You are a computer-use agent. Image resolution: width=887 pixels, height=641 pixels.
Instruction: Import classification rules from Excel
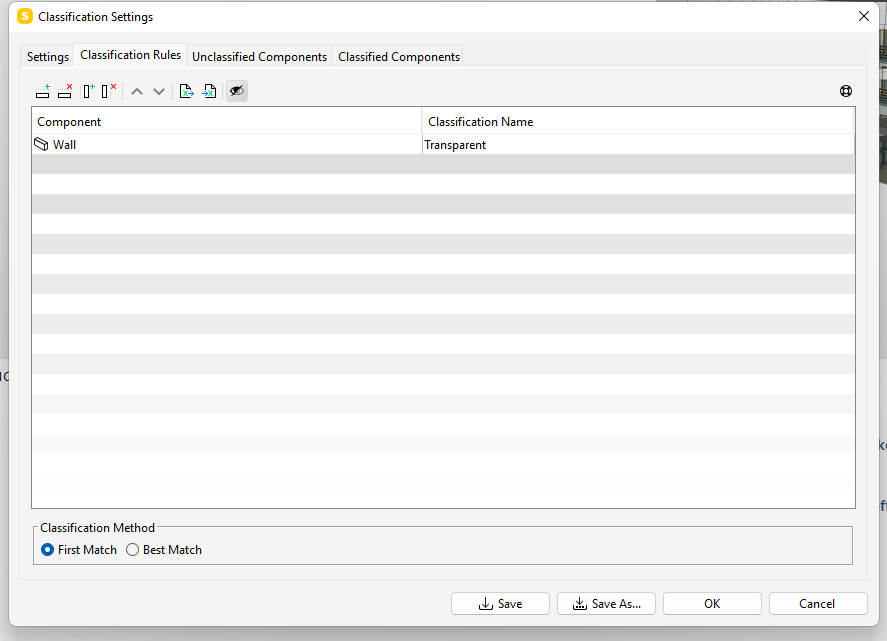click(x=209, y=91)
